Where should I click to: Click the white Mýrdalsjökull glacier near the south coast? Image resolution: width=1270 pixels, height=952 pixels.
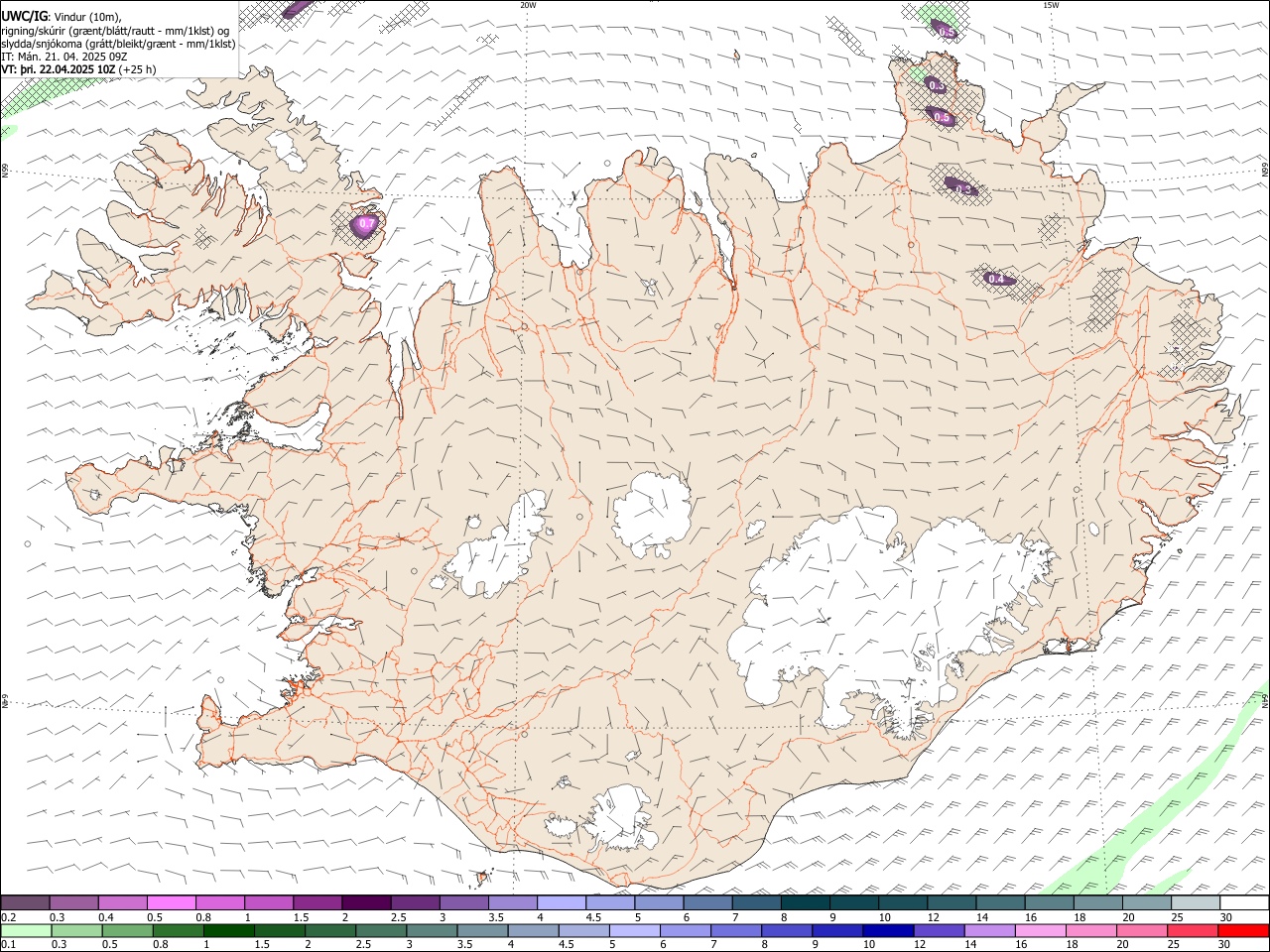click(x=622, y=816)
